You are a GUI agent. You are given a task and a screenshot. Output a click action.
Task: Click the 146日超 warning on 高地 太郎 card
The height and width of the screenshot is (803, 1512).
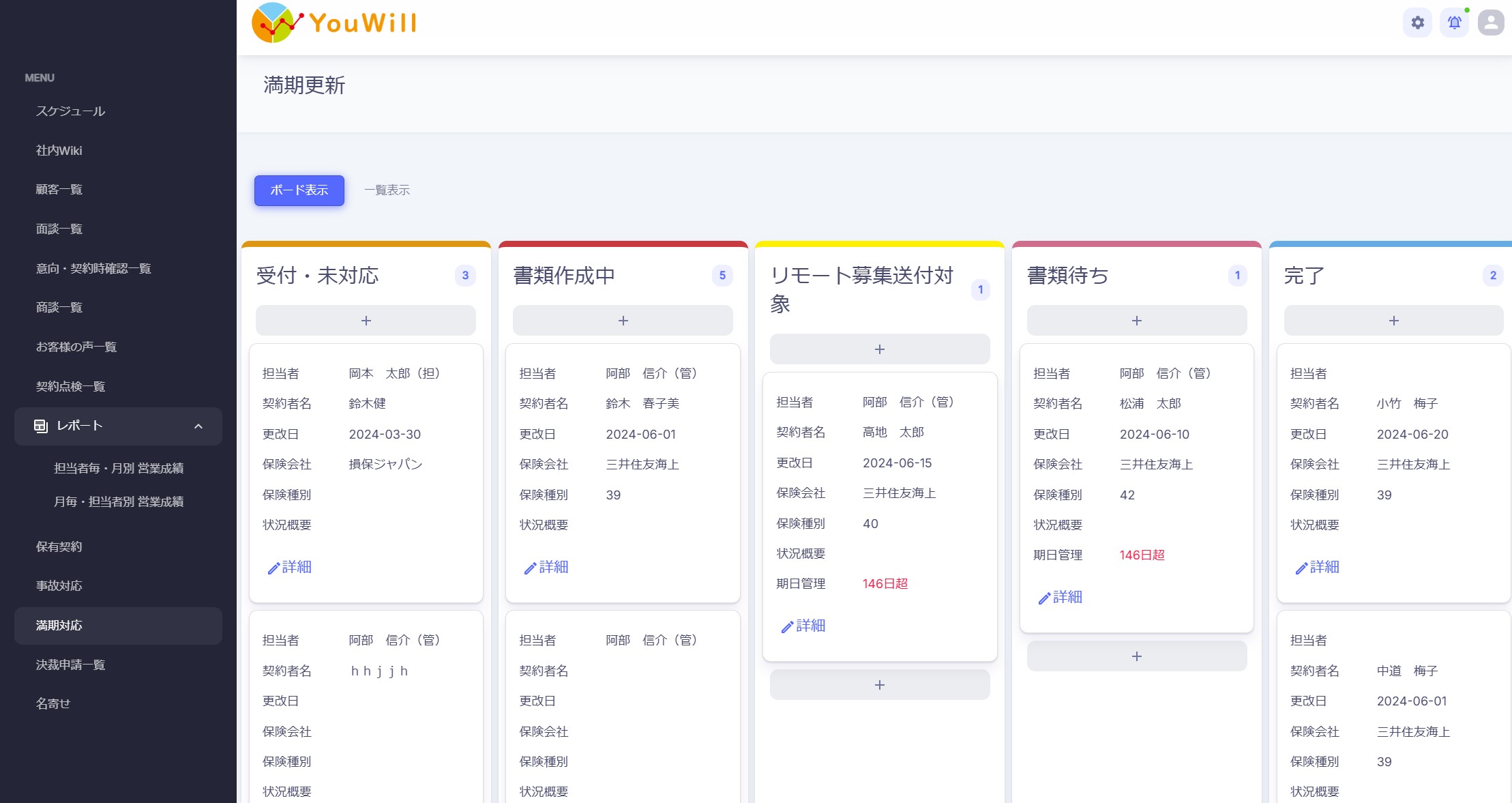885,583
